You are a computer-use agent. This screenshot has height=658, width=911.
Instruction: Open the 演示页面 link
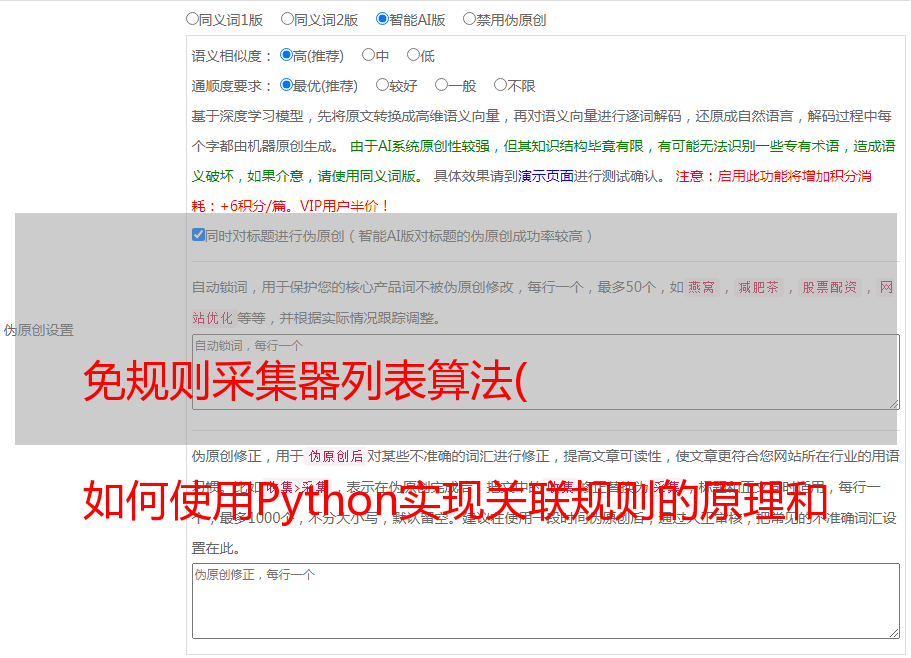tap(546, 176)
